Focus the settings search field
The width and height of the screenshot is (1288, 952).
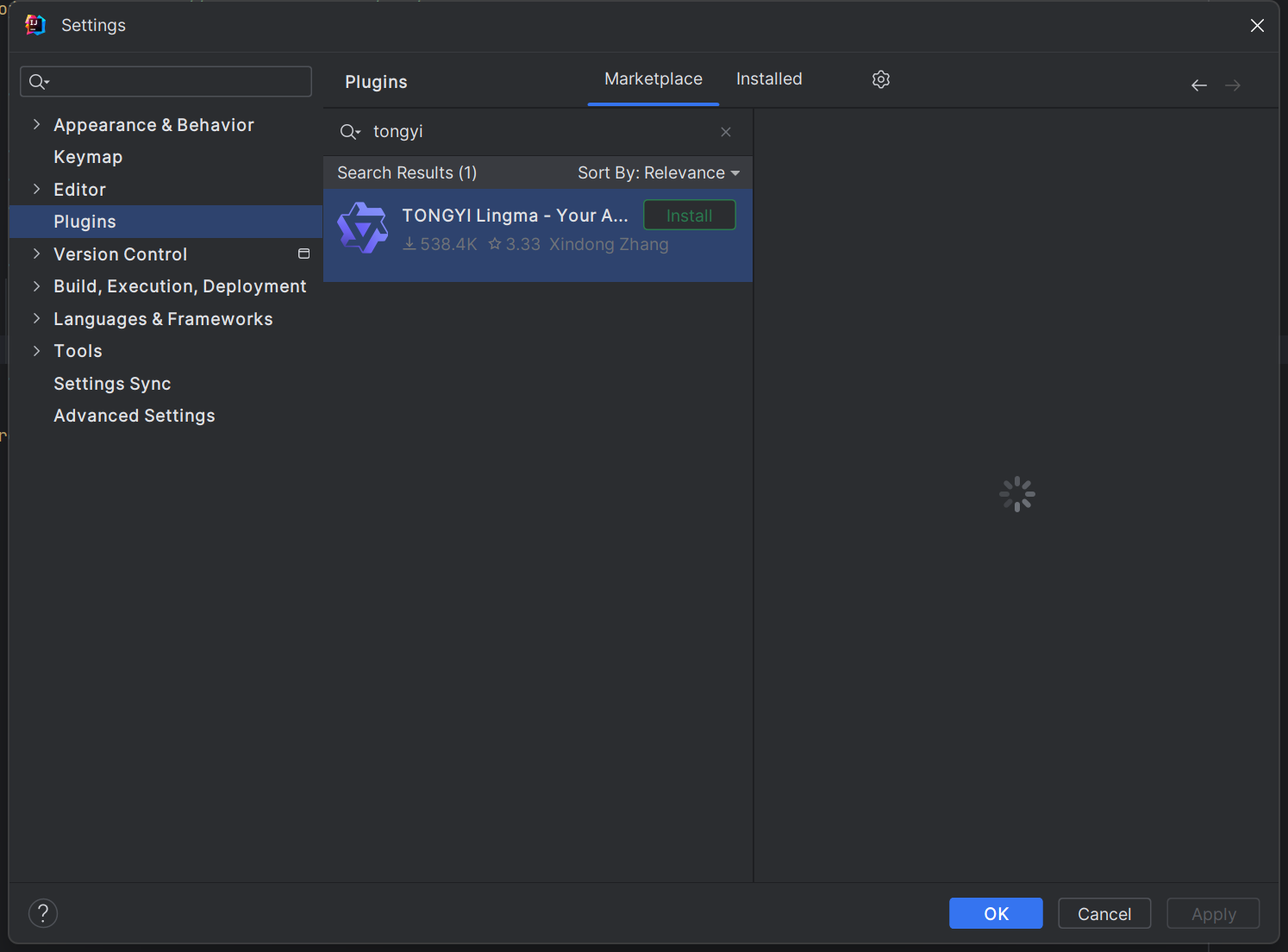(166, 82)
